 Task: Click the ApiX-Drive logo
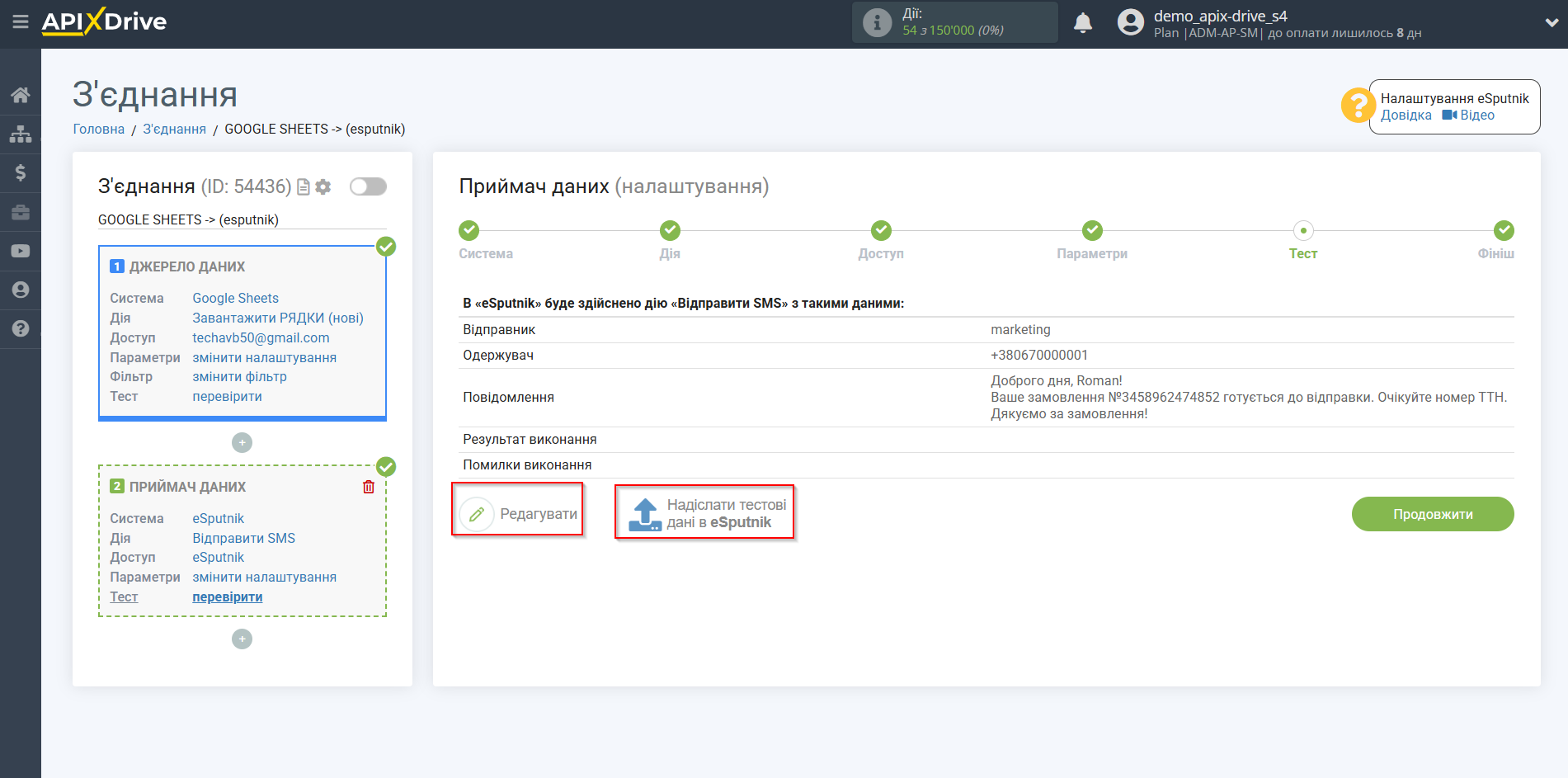[104, 21]
